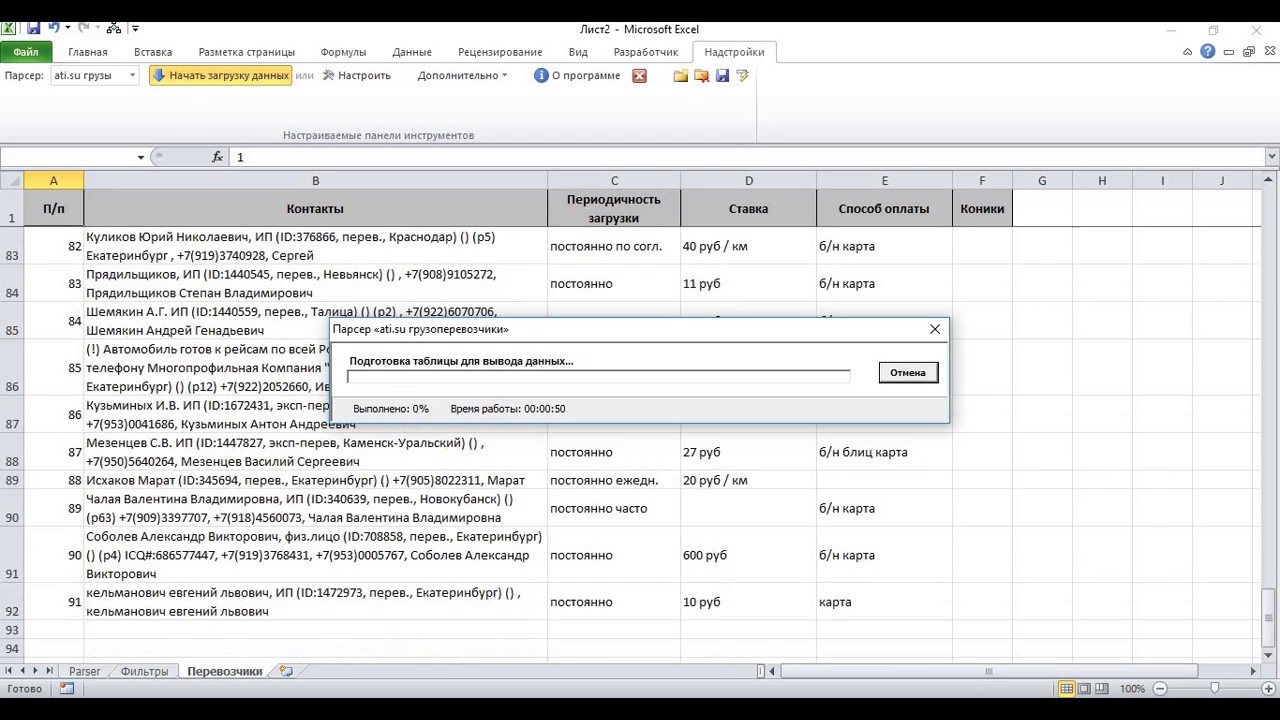Close the Парсер ati.su dialog
This screenshot has width=1280, height=720.
(935, 329)
